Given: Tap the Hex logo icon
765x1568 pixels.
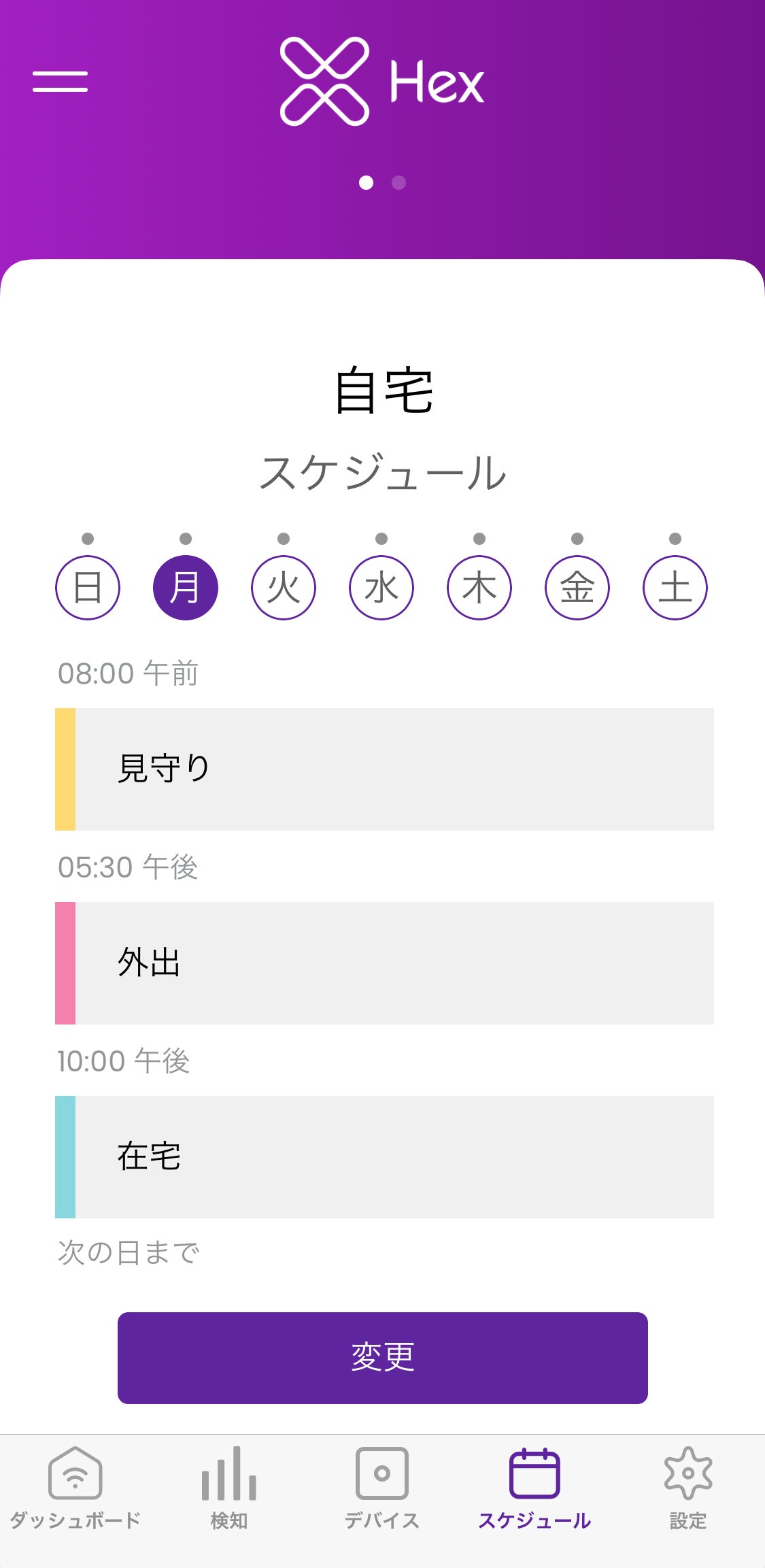Looking at the screenshot, I should pos(324,82).
